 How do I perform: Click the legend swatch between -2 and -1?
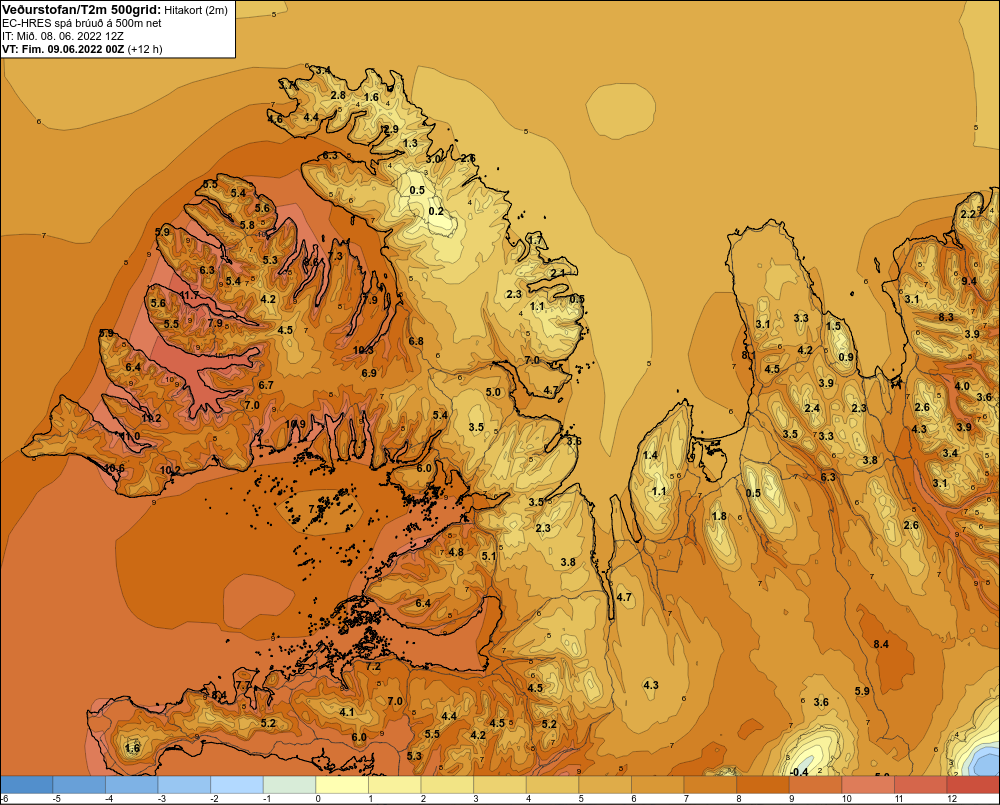(x=237, y=785)
